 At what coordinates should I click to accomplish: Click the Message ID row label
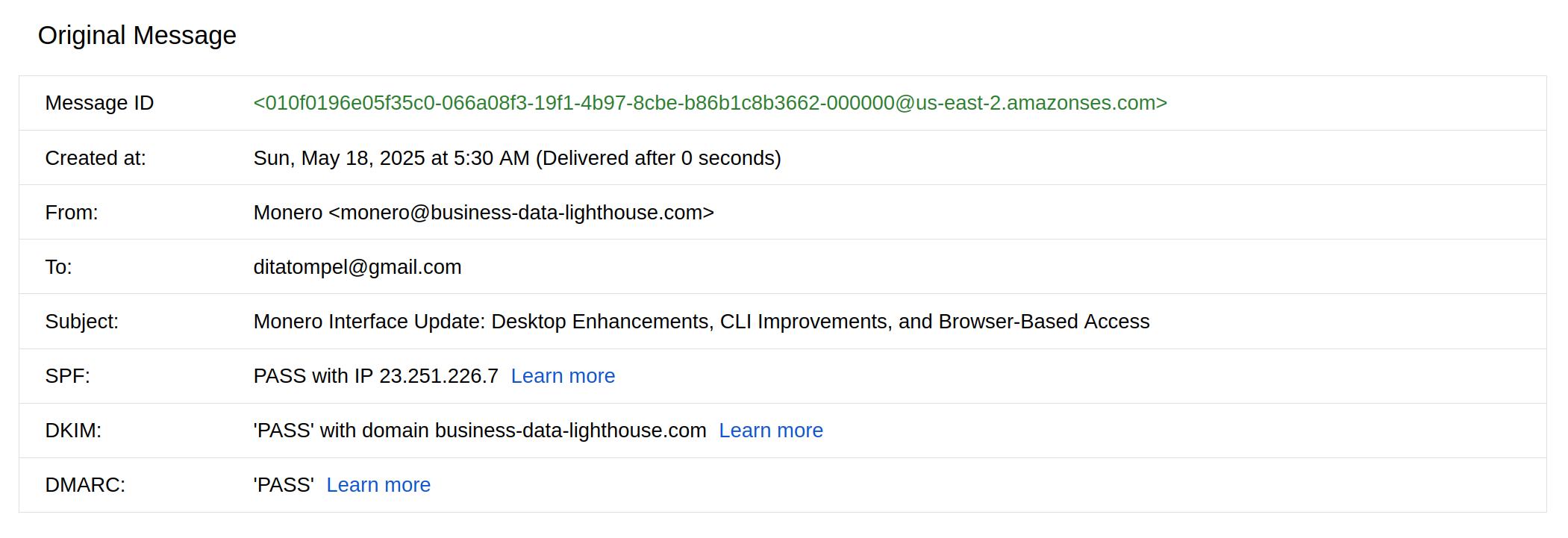[x=99, y=103]
